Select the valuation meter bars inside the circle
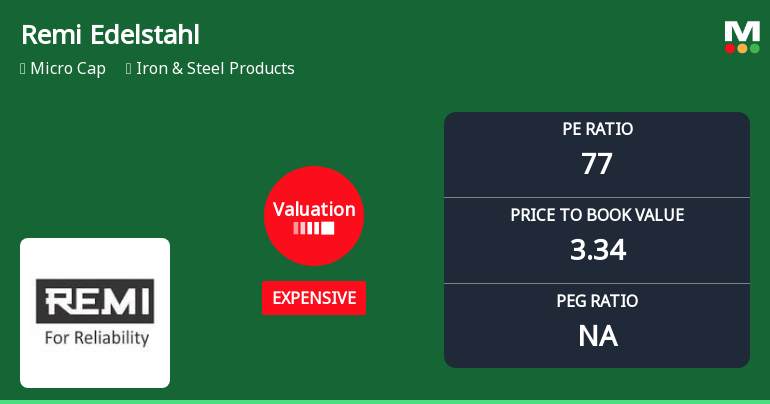Screen dimensions: 770x404 point(314,229)
